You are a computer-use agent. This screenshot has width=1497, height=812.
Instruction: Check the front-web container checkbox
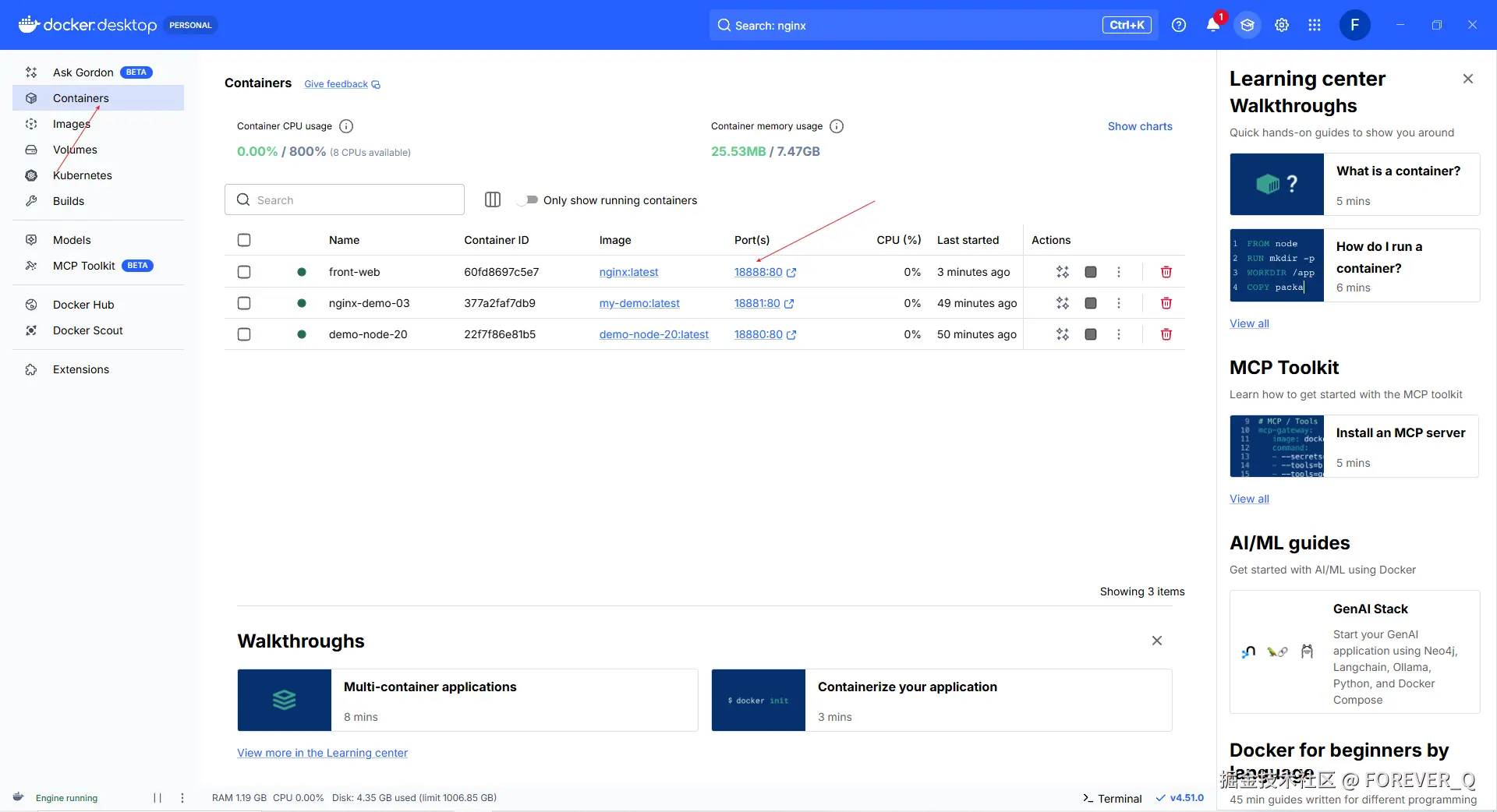(244, 272)
